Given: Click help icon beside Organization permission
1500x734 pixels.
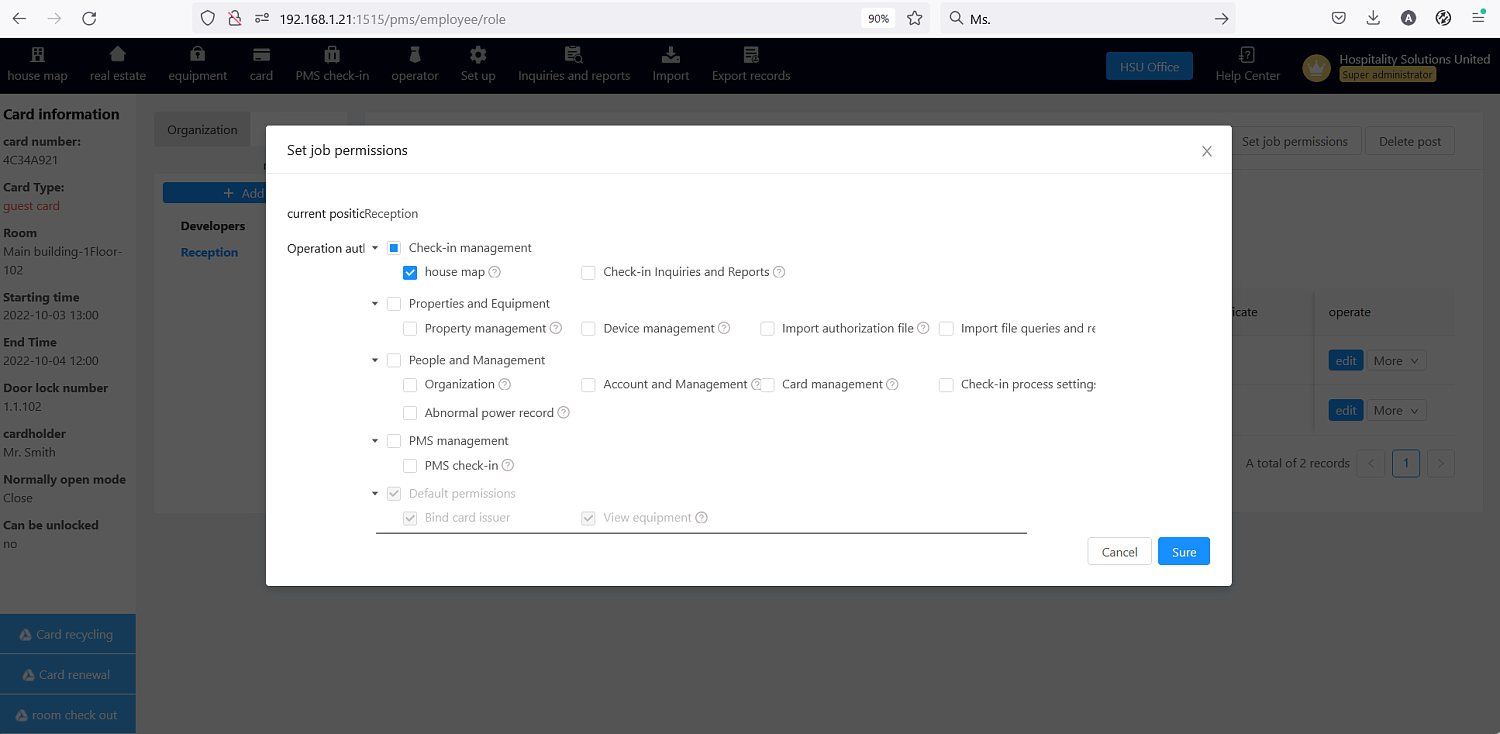Looking at the screenshot, I should click(x=505, y=384).
